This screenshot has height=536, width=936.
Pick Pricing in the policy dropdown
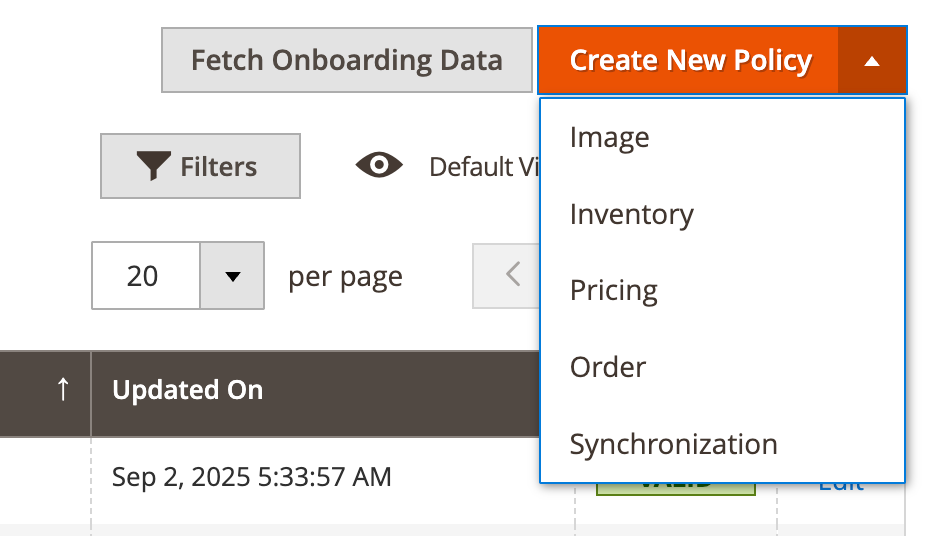click(613, 290)
